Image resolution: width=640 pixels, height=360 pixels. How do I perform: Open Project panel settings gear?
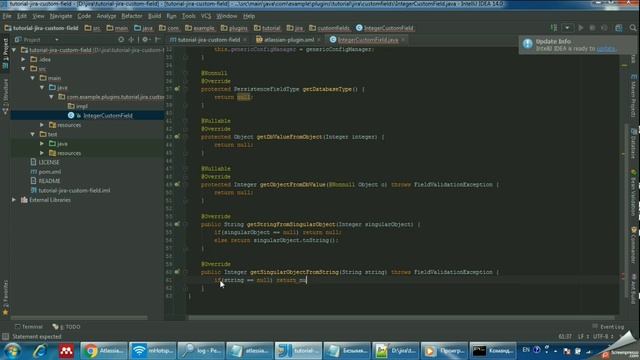tap(145, 40)
